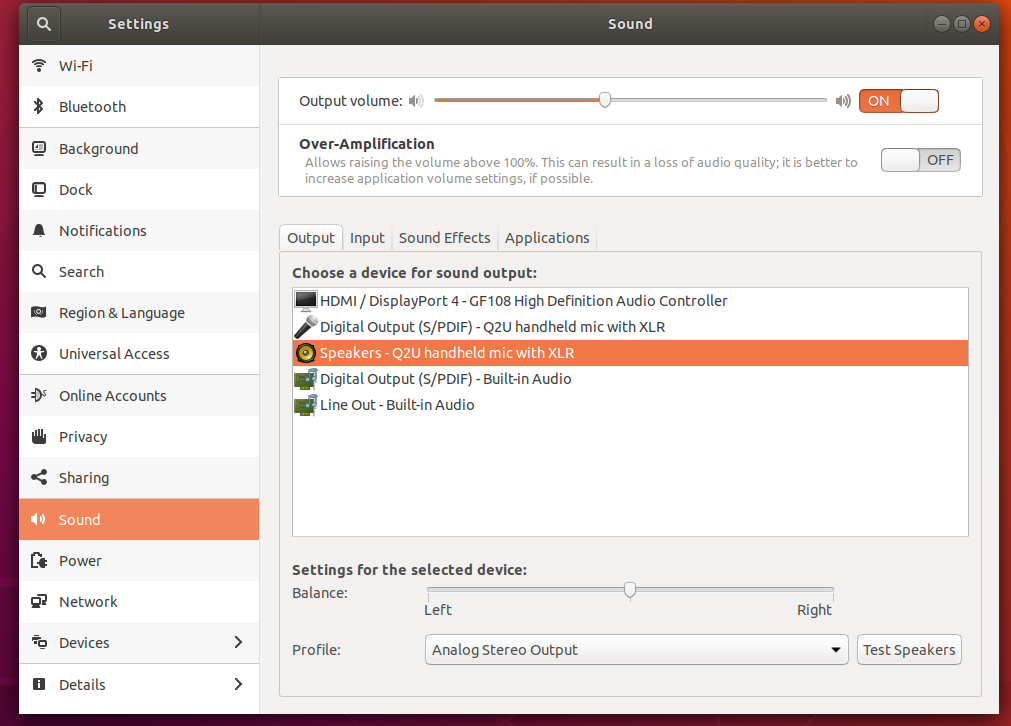Mute the low-volume speaker icon beside slider
Screen dimensions: 1011x726
tap(417, 101)
